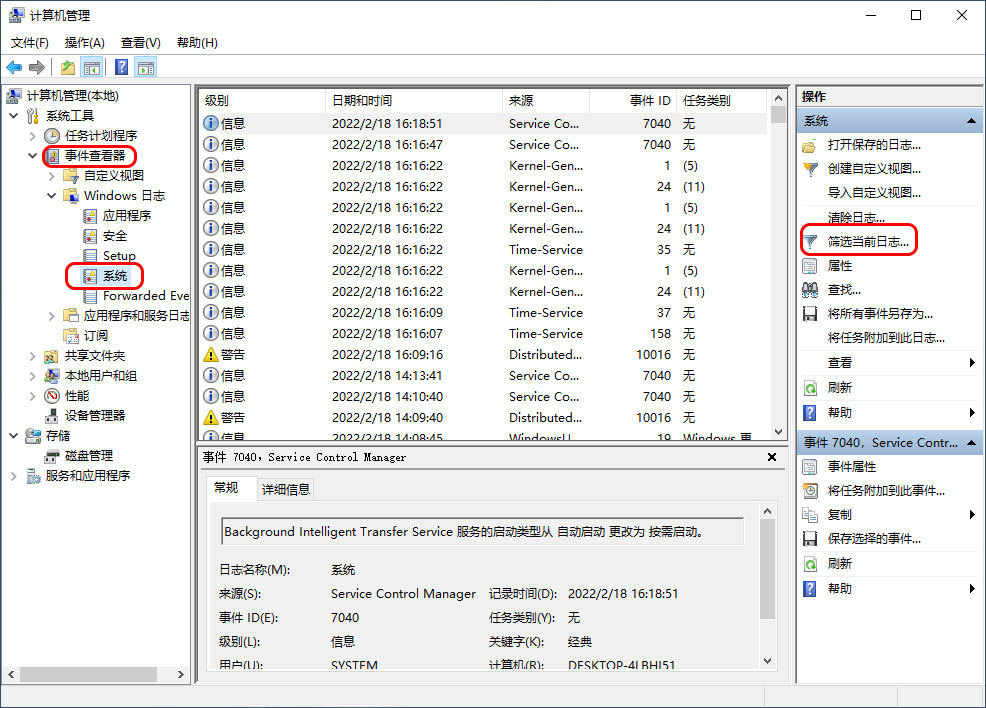Expand 应用程序和服务日志 node arrow

pos(52,316)
